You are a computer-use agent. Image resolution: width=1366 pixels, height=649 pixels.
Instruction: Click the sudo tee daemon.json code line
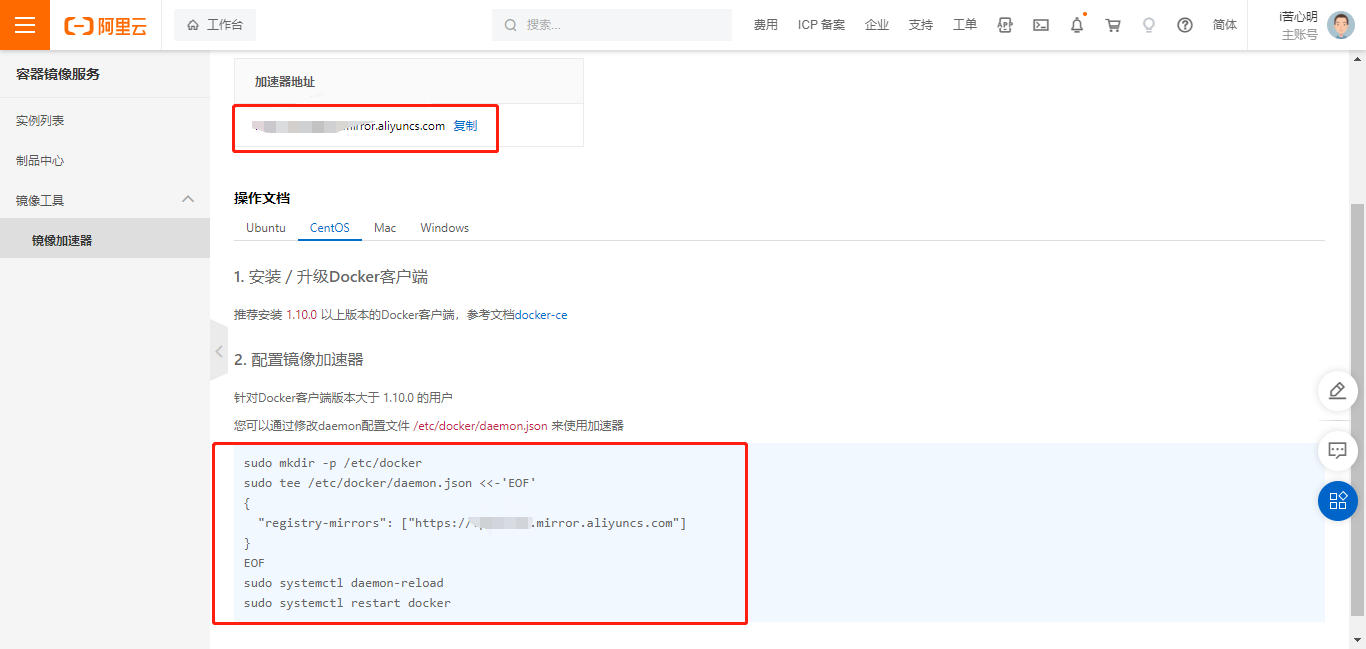pos(390,483)
